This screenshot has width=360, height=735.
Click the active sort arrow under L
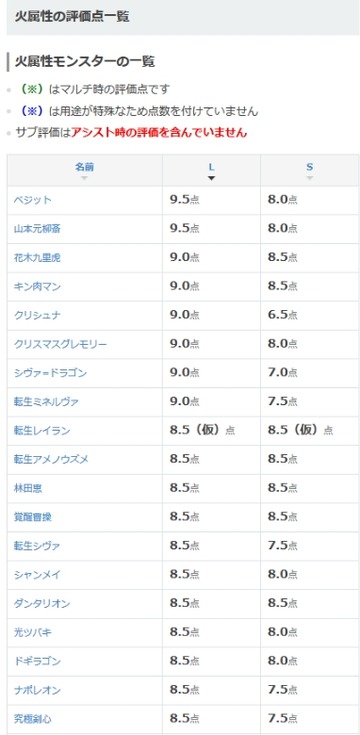[211, 178]
